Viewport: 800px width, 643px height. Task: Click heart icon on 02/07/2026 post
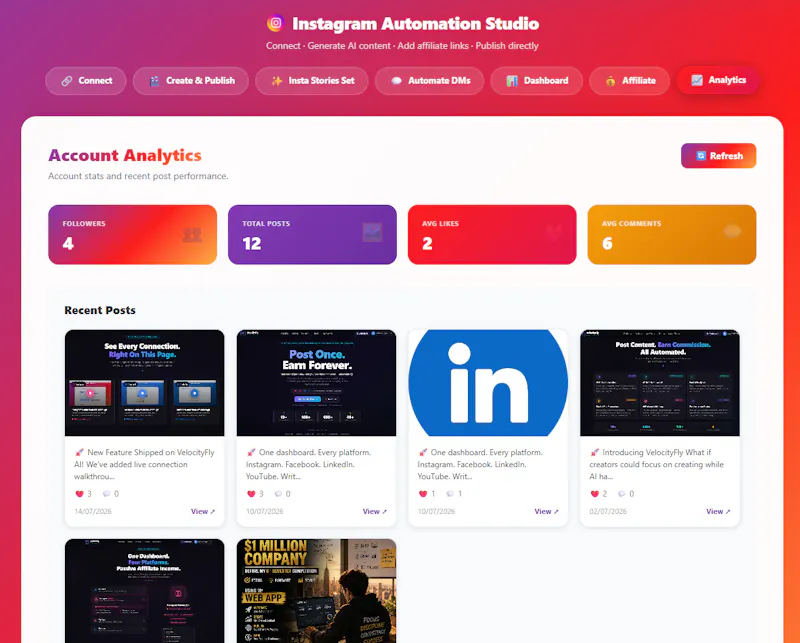(594, 493)
